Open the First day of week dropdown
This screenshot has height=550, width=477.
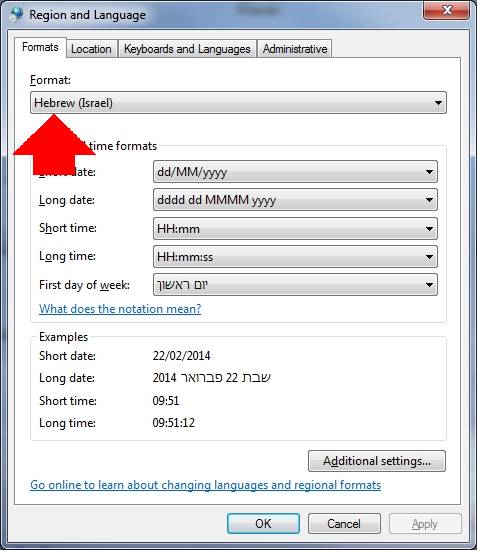[x=295, y=284]
